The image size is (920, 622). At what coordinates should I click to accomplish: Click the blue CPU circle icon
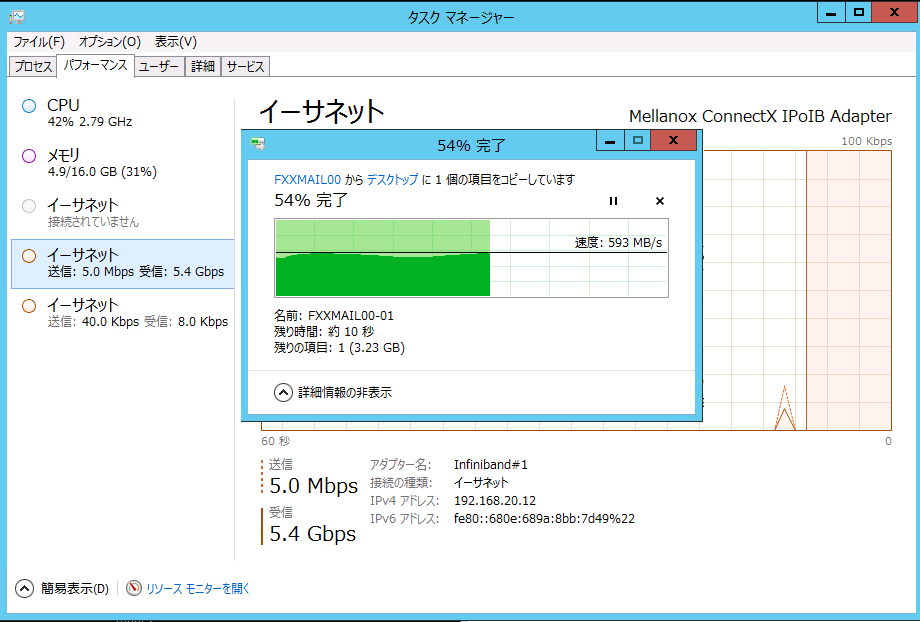click(29, 106)
